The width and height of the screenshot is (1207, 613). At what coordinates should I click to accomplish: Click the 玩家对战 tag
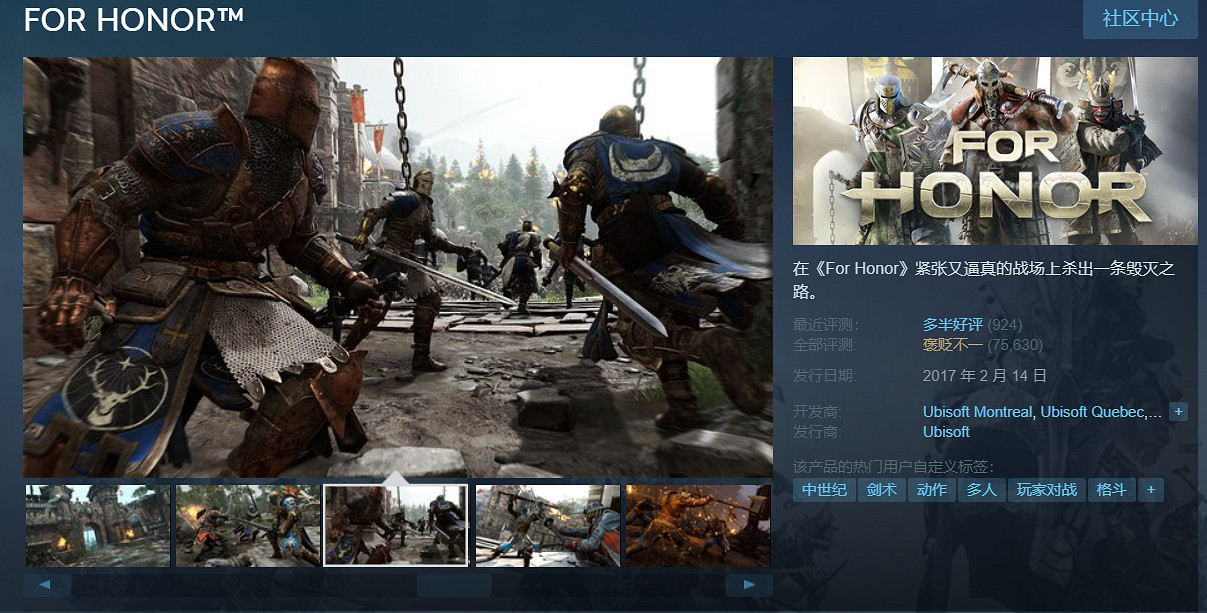tap(1046, 490)
